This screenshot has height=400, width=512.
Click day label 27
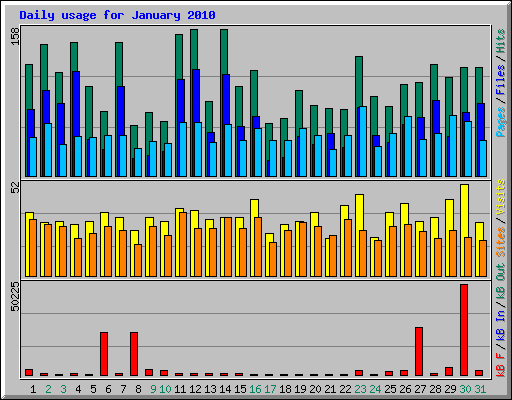pyautogui.click(x=420, y=389)
